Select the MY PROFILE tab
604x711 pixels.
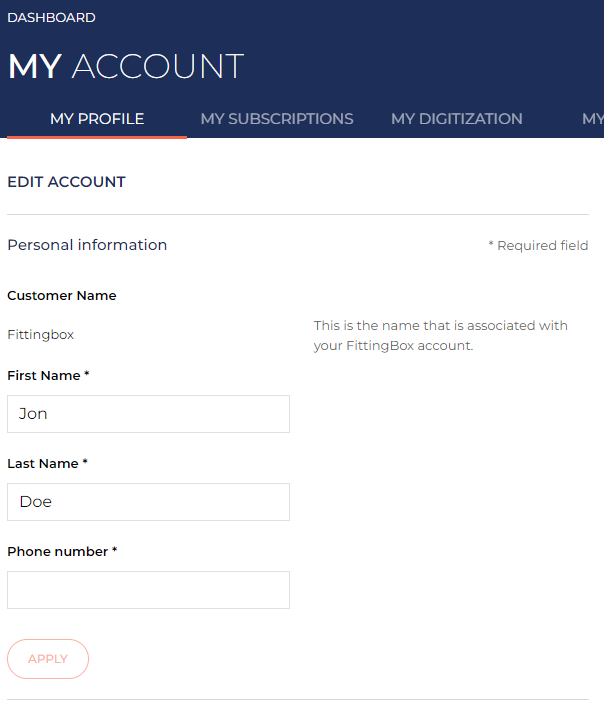97,119
